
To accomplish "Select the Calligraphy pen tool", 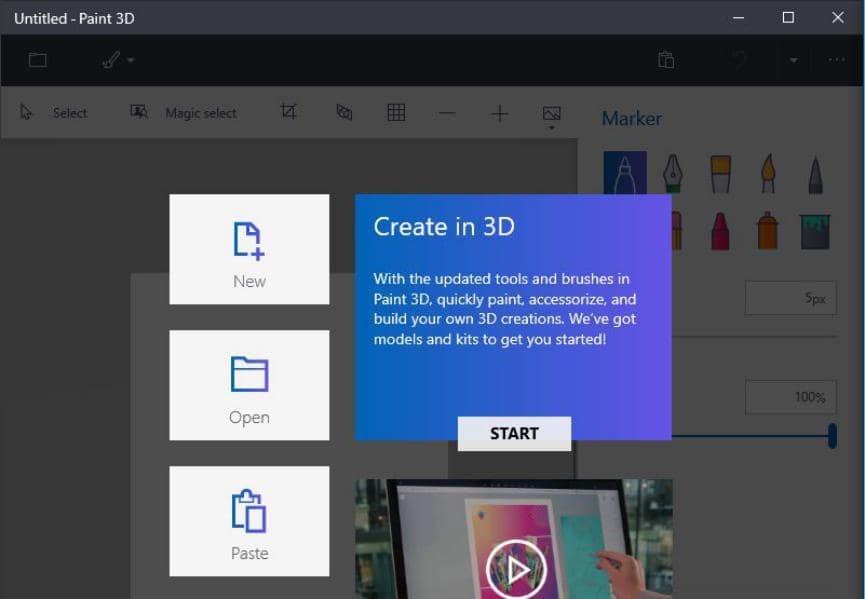I will click(x=672, y=170).
